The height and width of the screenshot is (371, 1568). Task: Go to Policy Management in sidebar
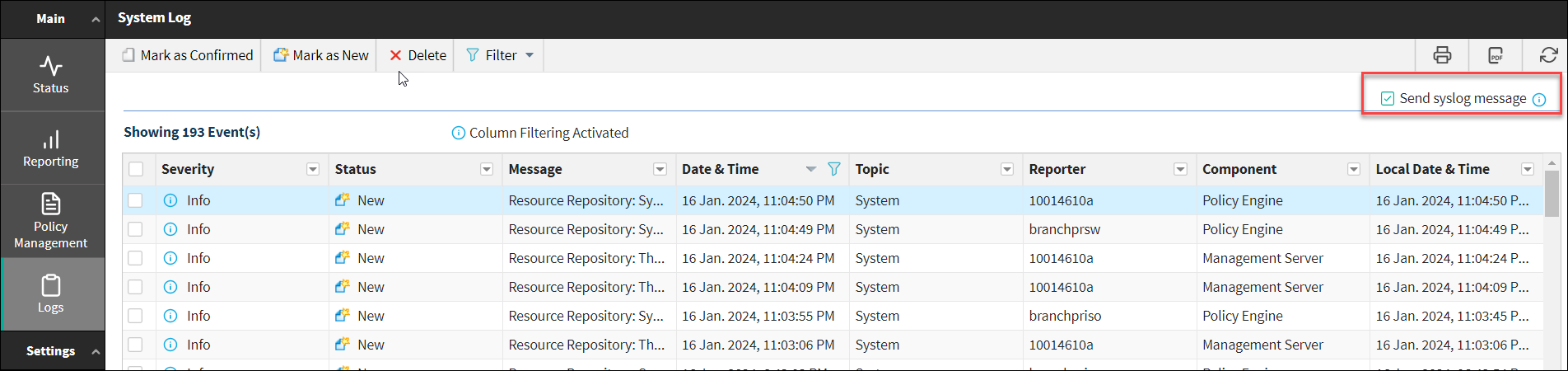51,221
